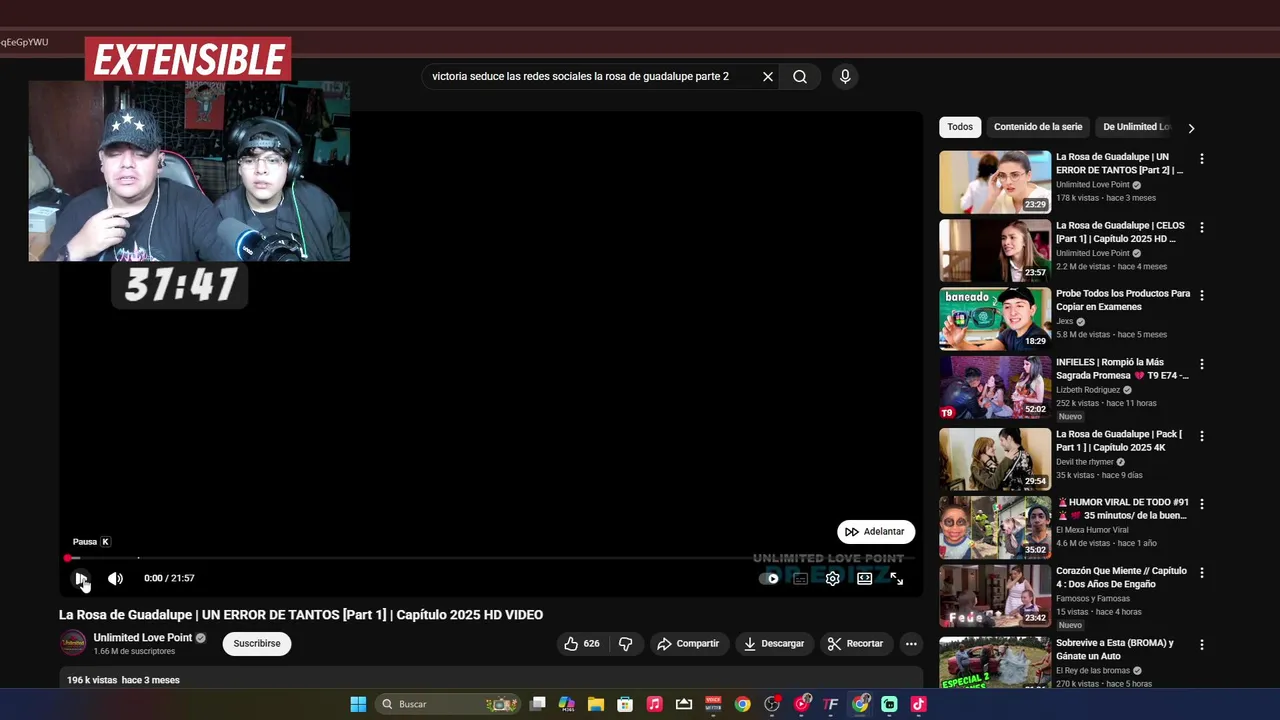
Task: Click the Lizbeth Rodríguez channel name
Action: coord(1088,390)
